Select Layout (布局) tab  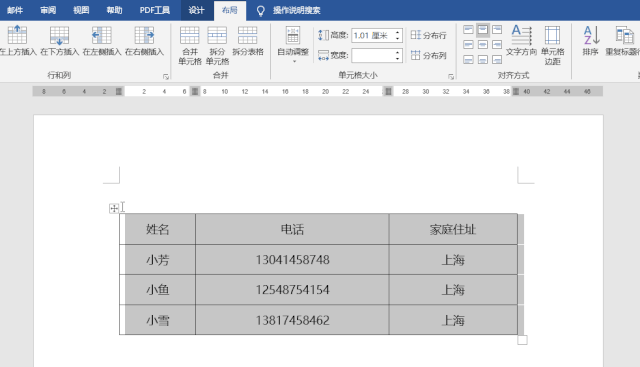tap(229, 10)
